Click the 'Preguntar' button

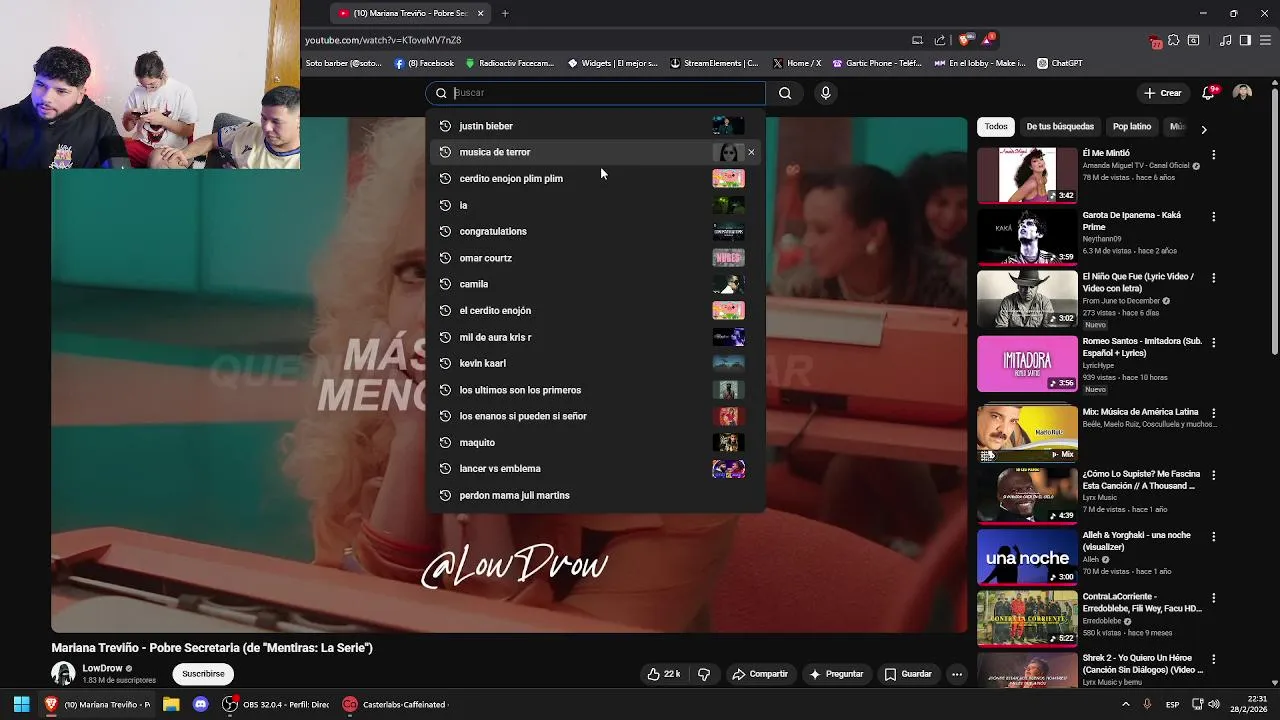coord(836,674)
